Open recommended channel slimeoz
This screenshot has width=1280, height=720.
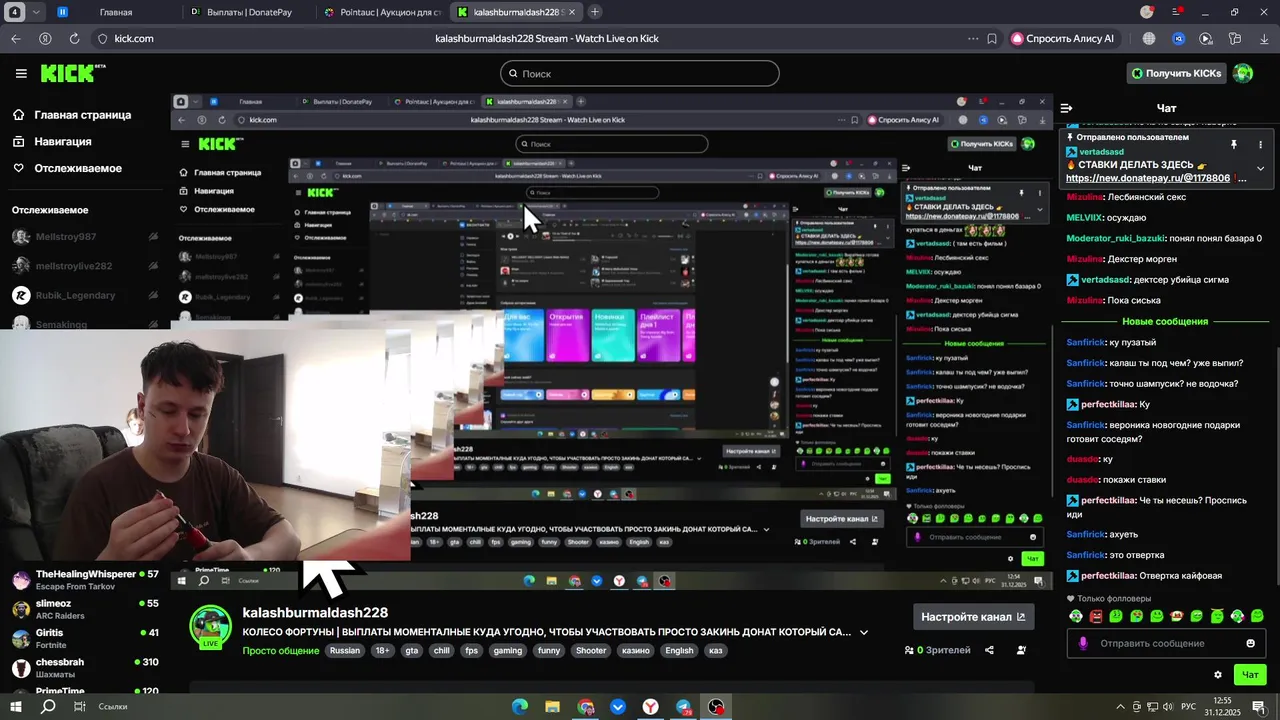click(85, 609)
